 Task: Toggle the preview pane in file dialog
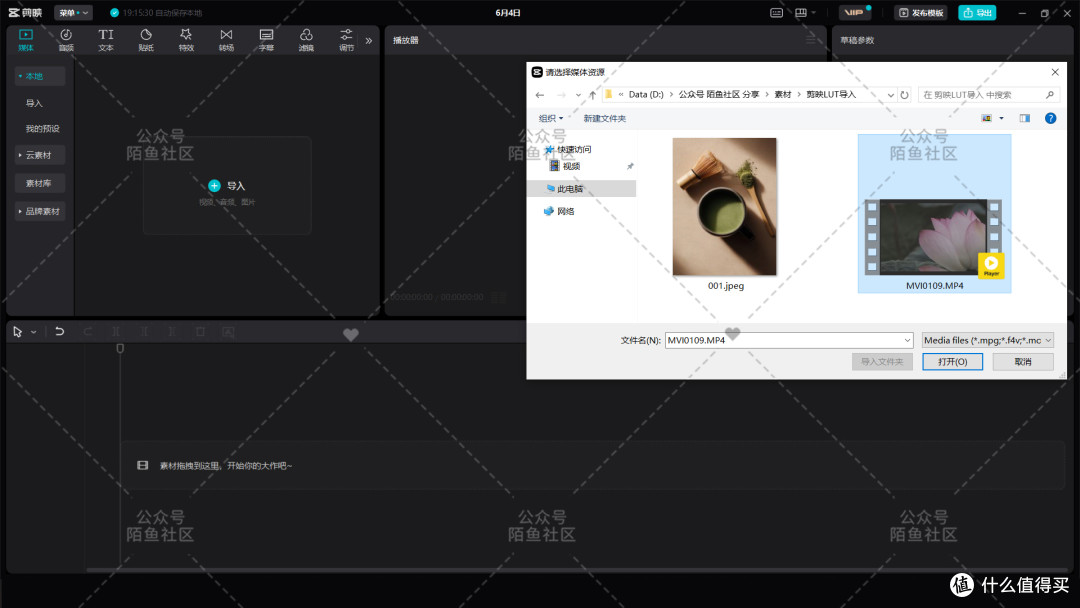[x=1025, y=118]
